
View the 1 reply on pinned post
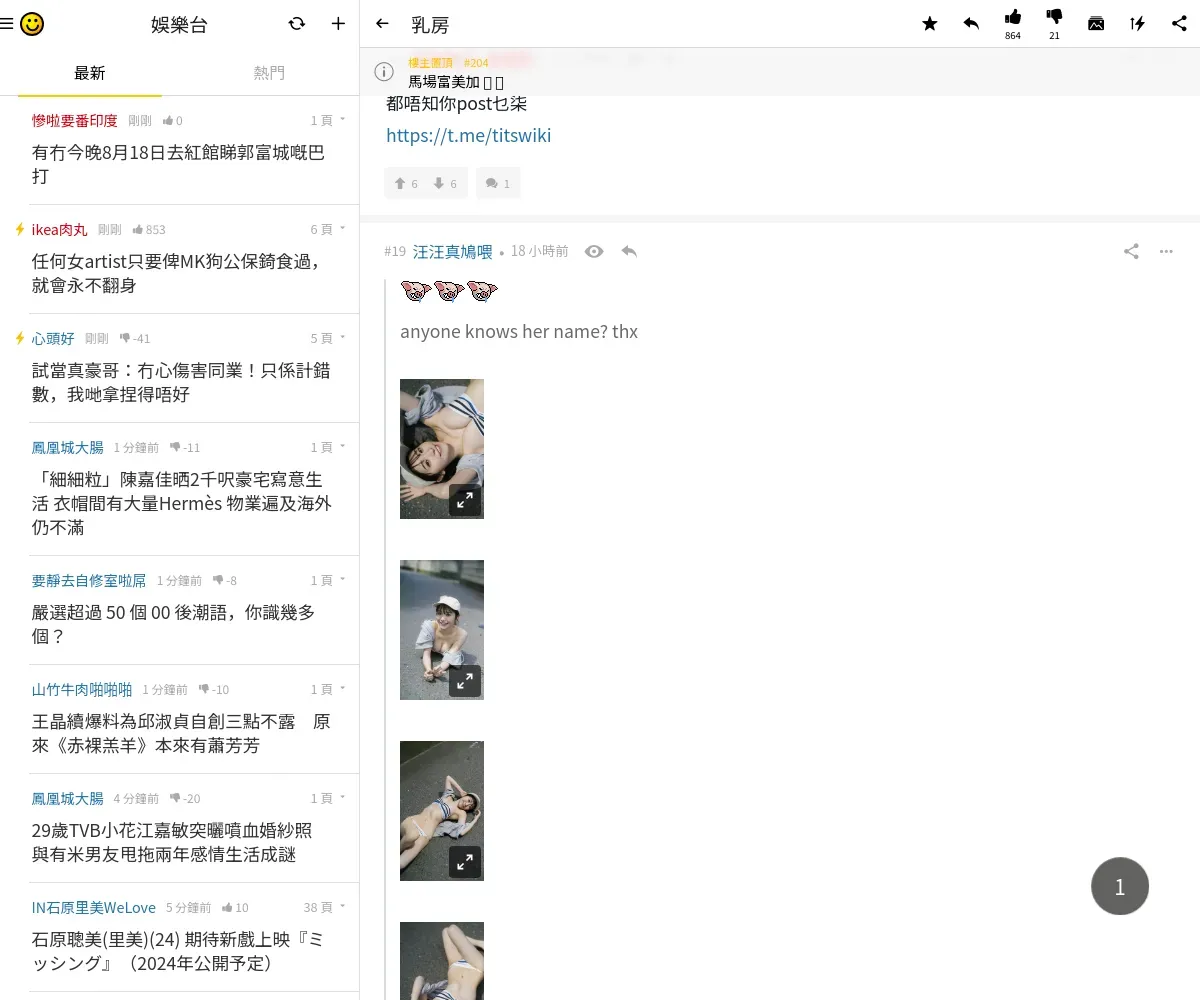pyautogui.click(x=498, y=183)
